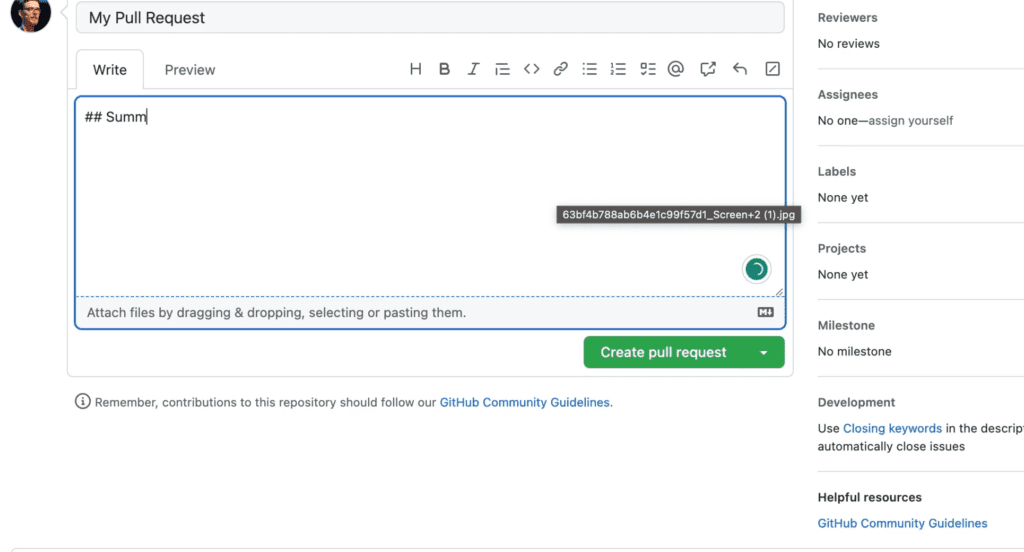1024x552 pixels.
Task: Switch to the Preview tab
Action: point(189,70)
